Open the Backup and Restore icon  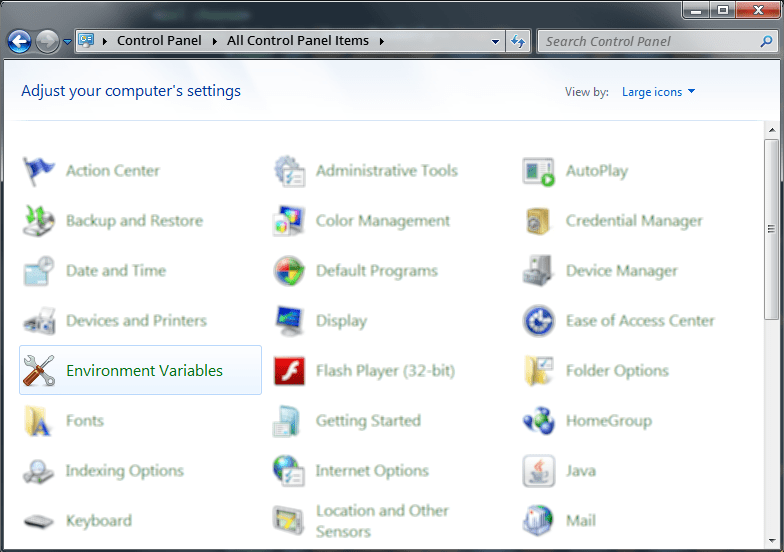point(38,221)
